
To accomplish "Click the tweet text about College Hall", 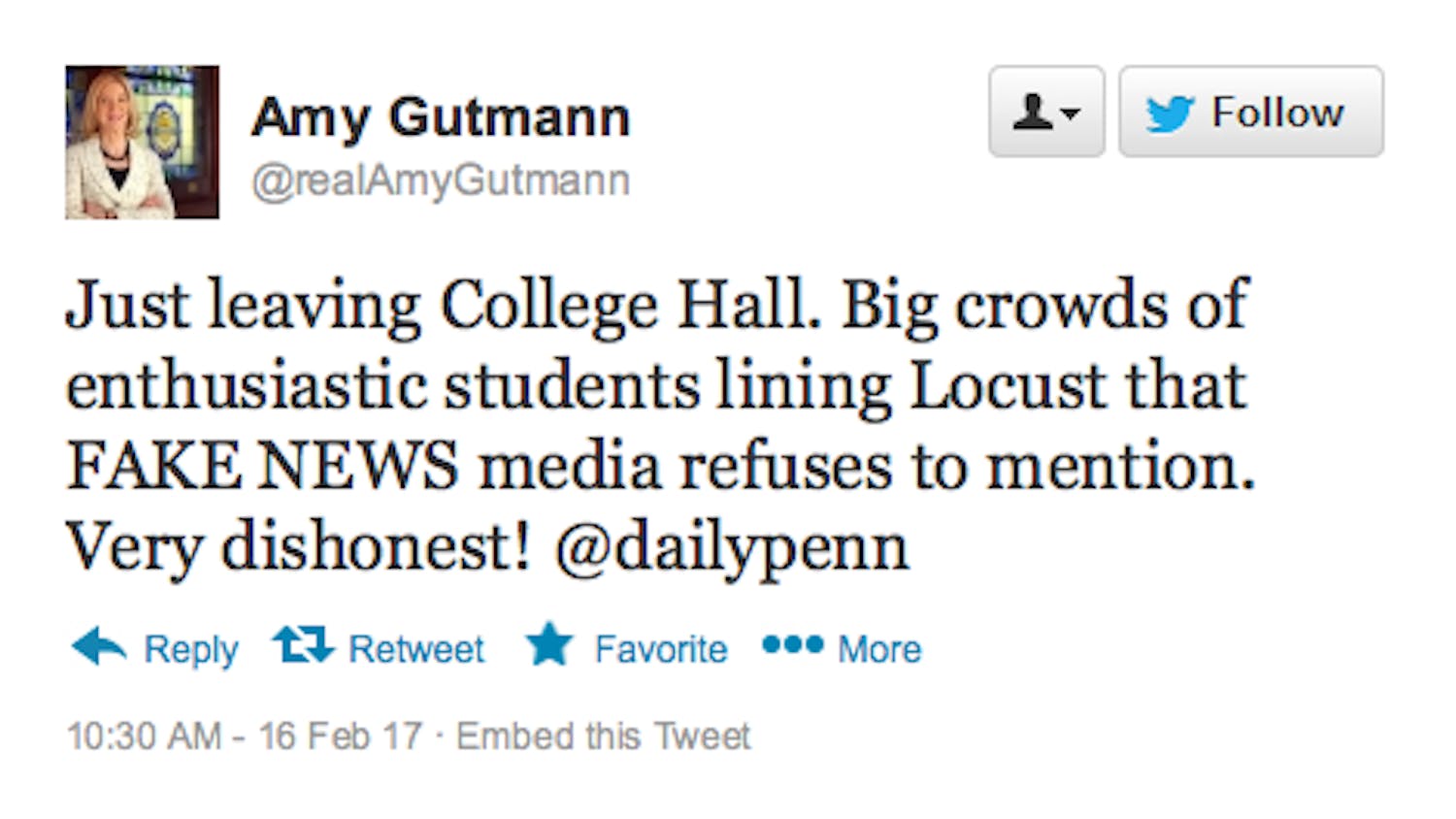I will click(x=656, y=307).
